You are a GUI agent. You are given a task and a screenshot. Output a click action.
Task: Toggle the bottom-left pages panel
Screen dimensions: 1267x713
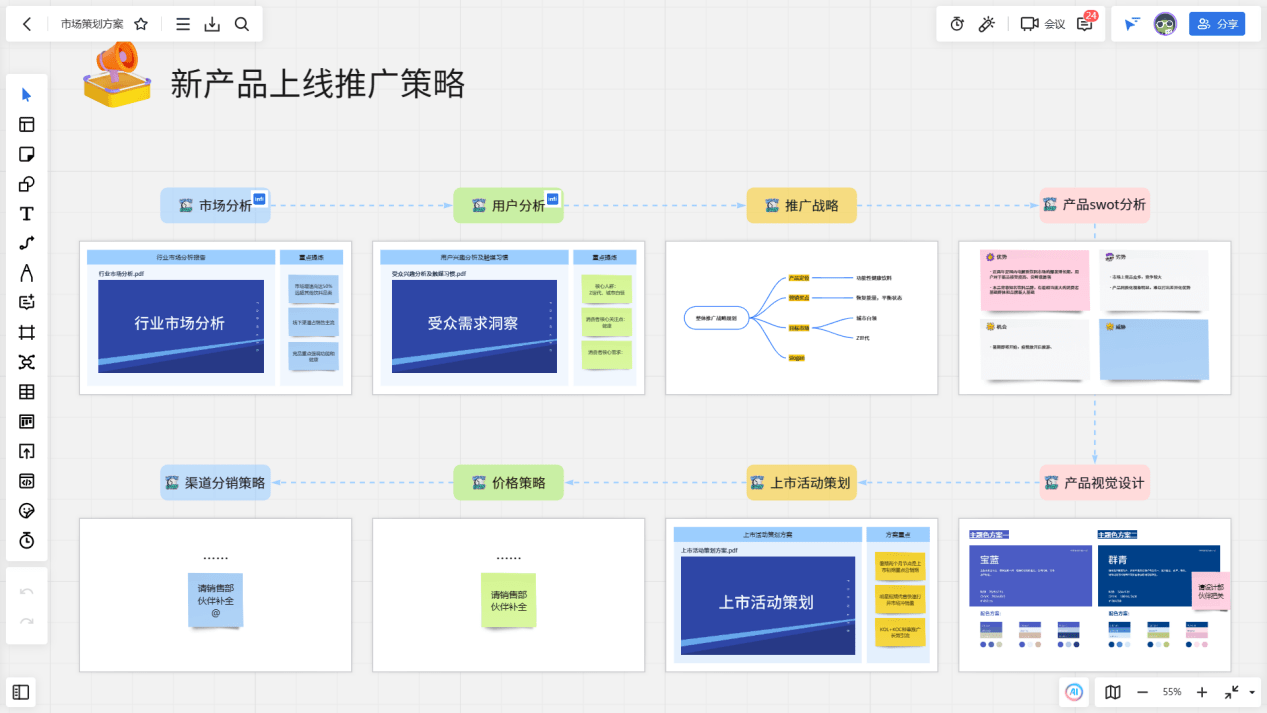[x=21, y=691]
